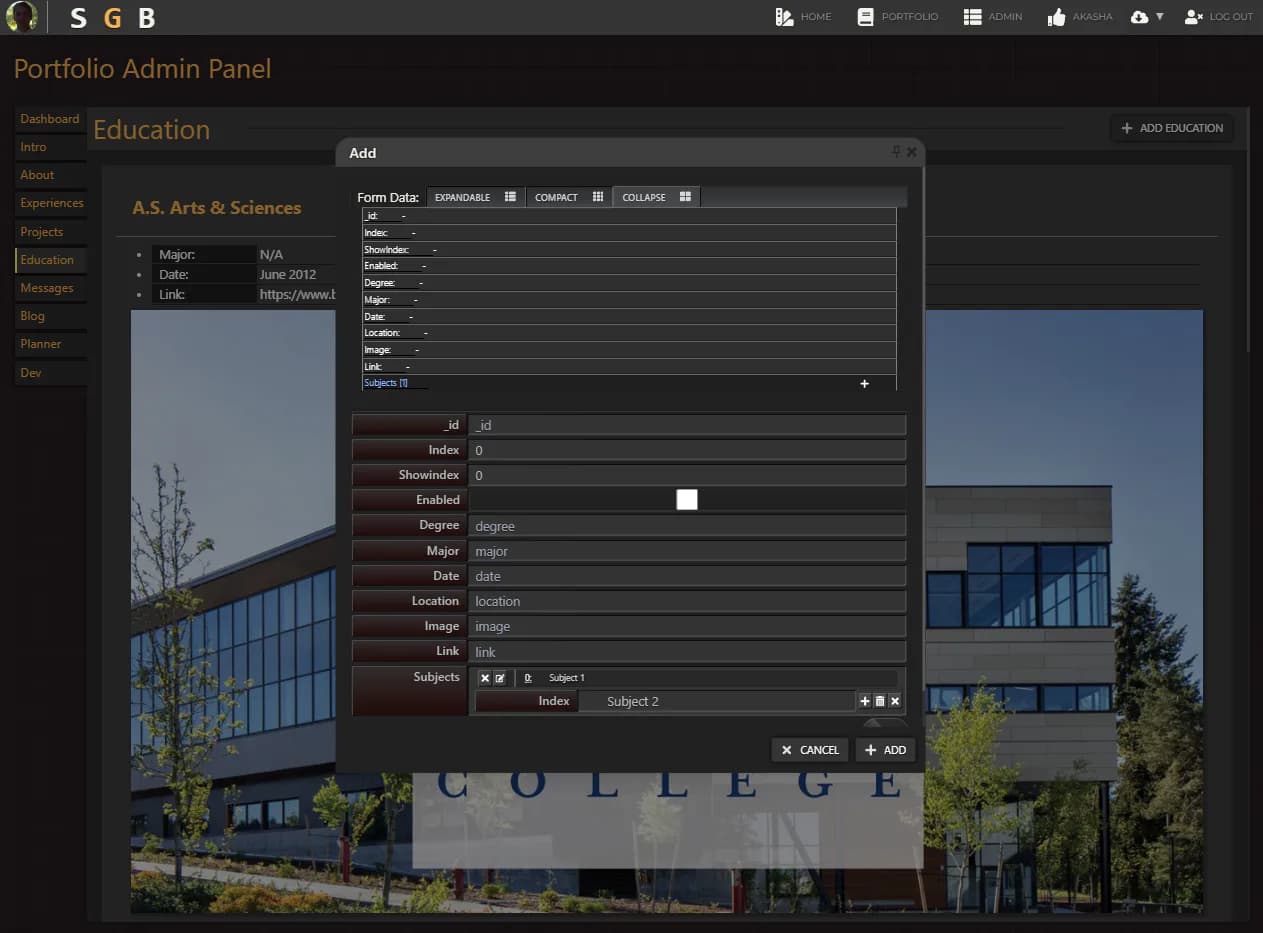This screenshot has width=1263, height=933.
Task: Open the Home page from top bar
Action: tap(803, 17)
